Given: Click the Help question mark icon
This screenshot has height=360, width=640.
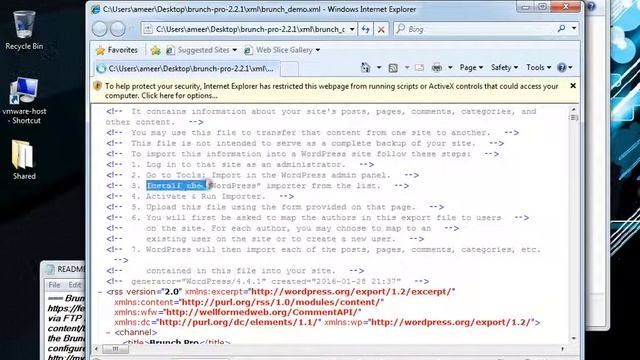Looking at the screenshot, I should 562,67.
